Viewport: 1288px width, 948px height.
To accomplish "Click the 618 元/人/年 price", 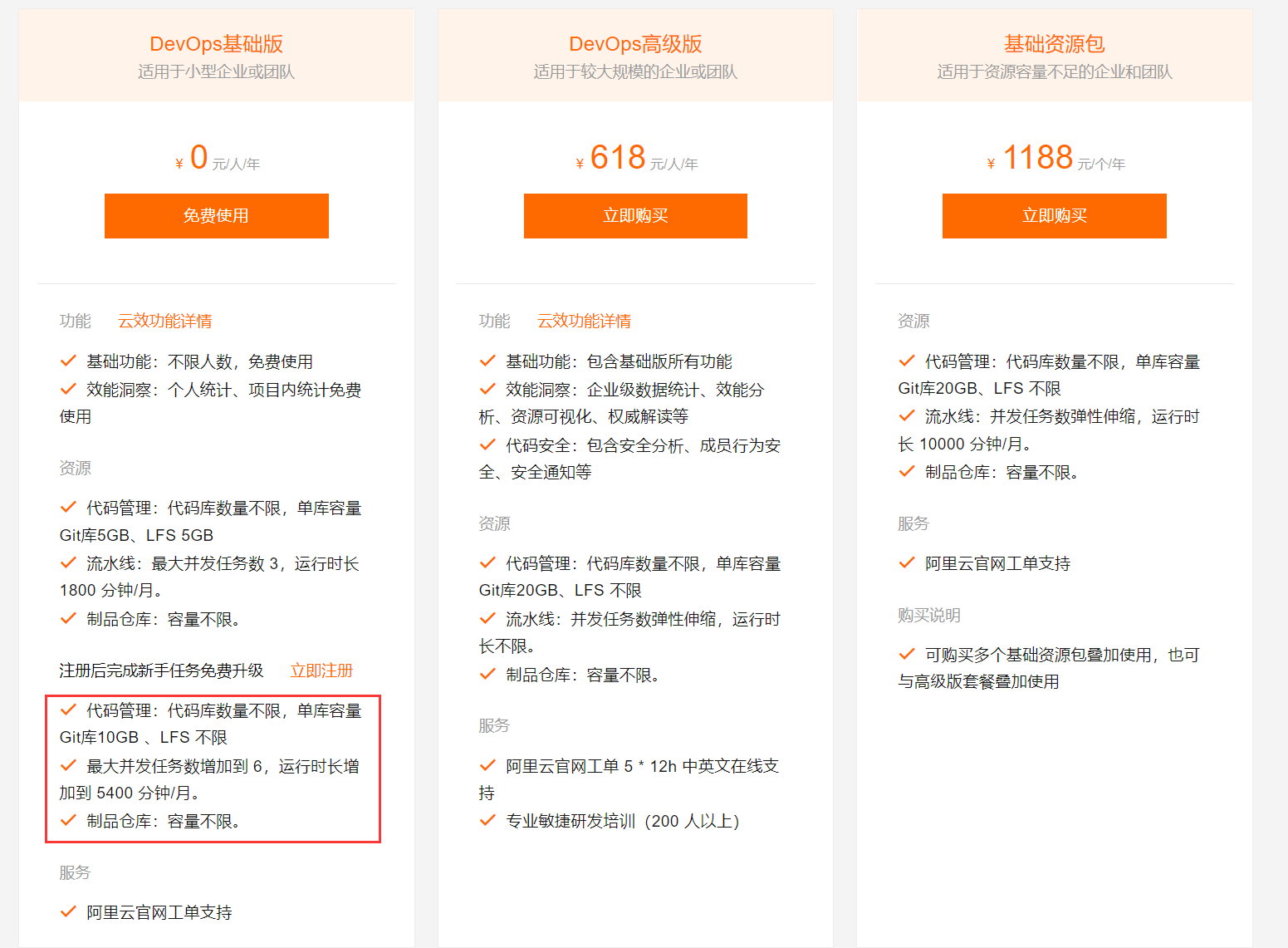I will 635,157.
